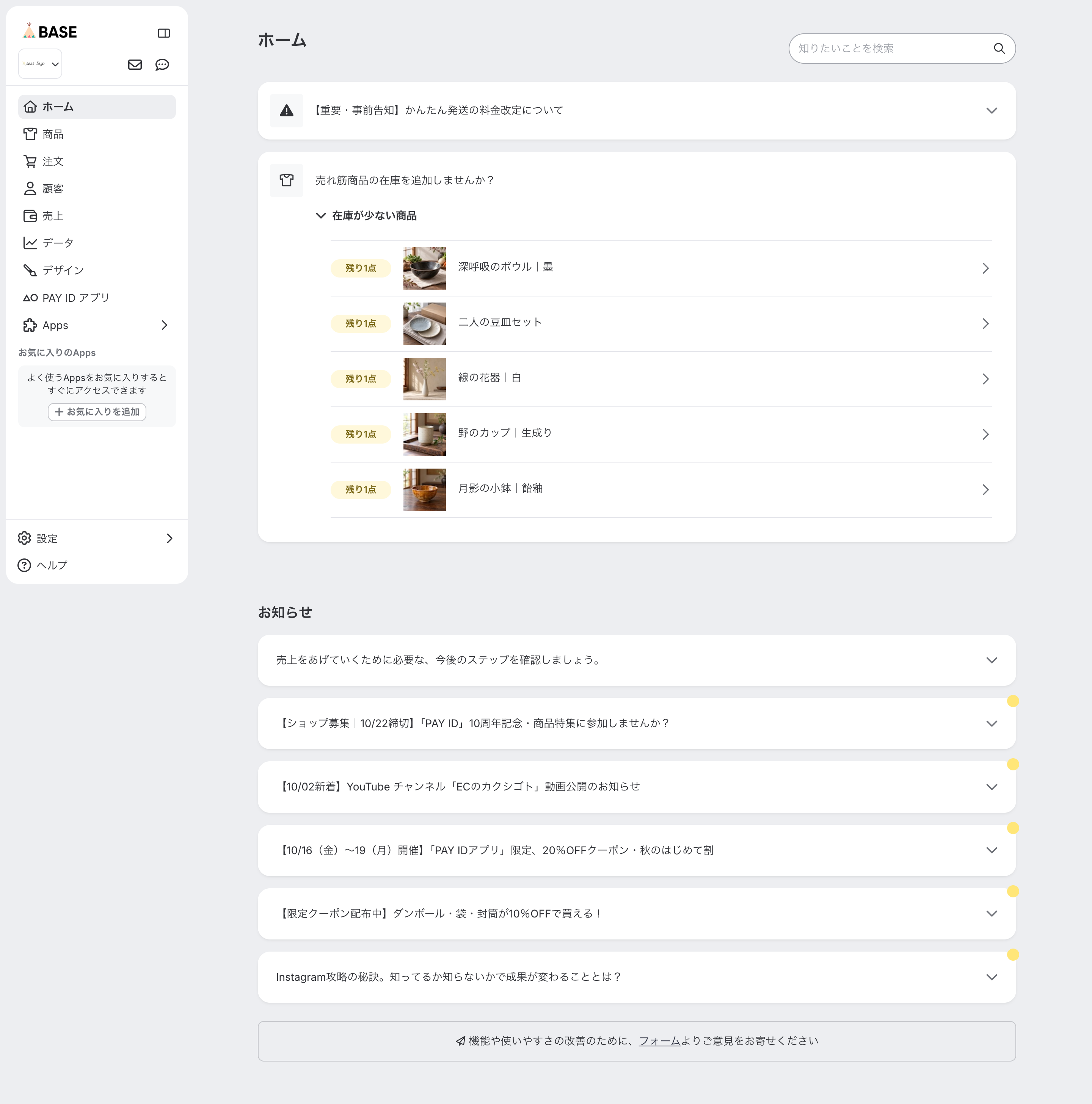Expand 売上をあげていくために必要な notice
This screenshot has width=1092, height=1104.
click(637, 660)
